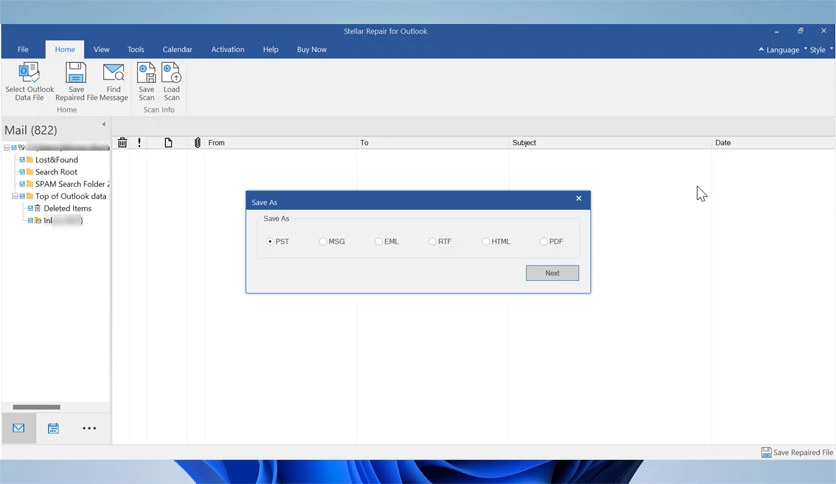Click Select Outlook Data File icon
The width and height of the screenshot is (836, 484).
click(x=29, y=72)
